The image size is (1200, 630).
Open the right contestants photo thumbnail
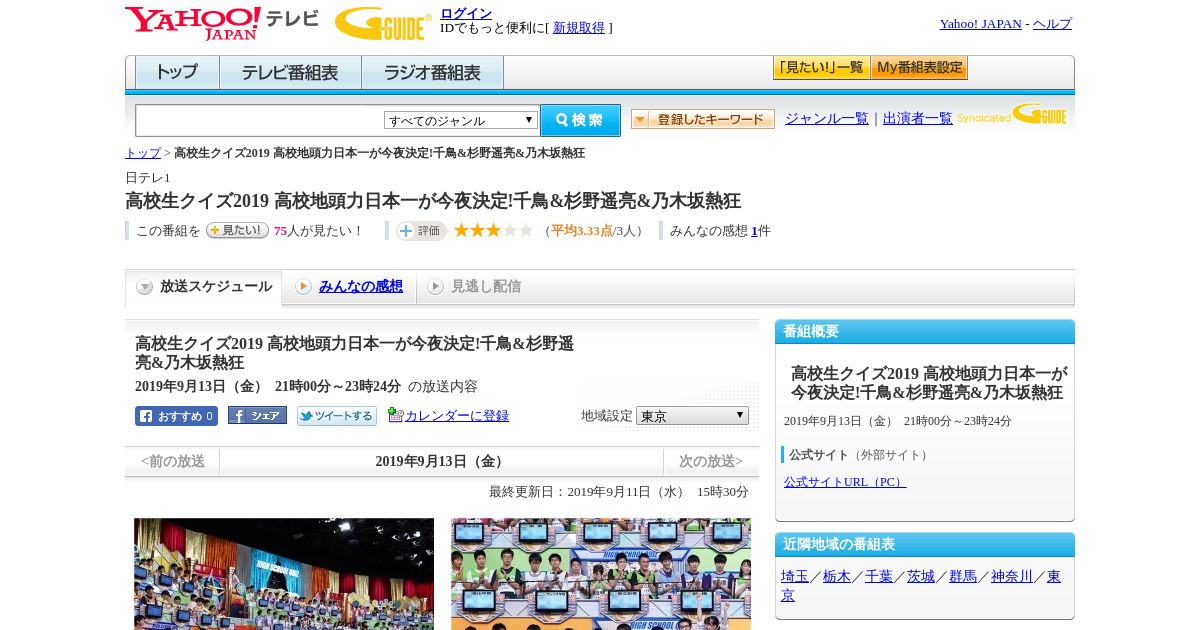[x=601, y=574]
